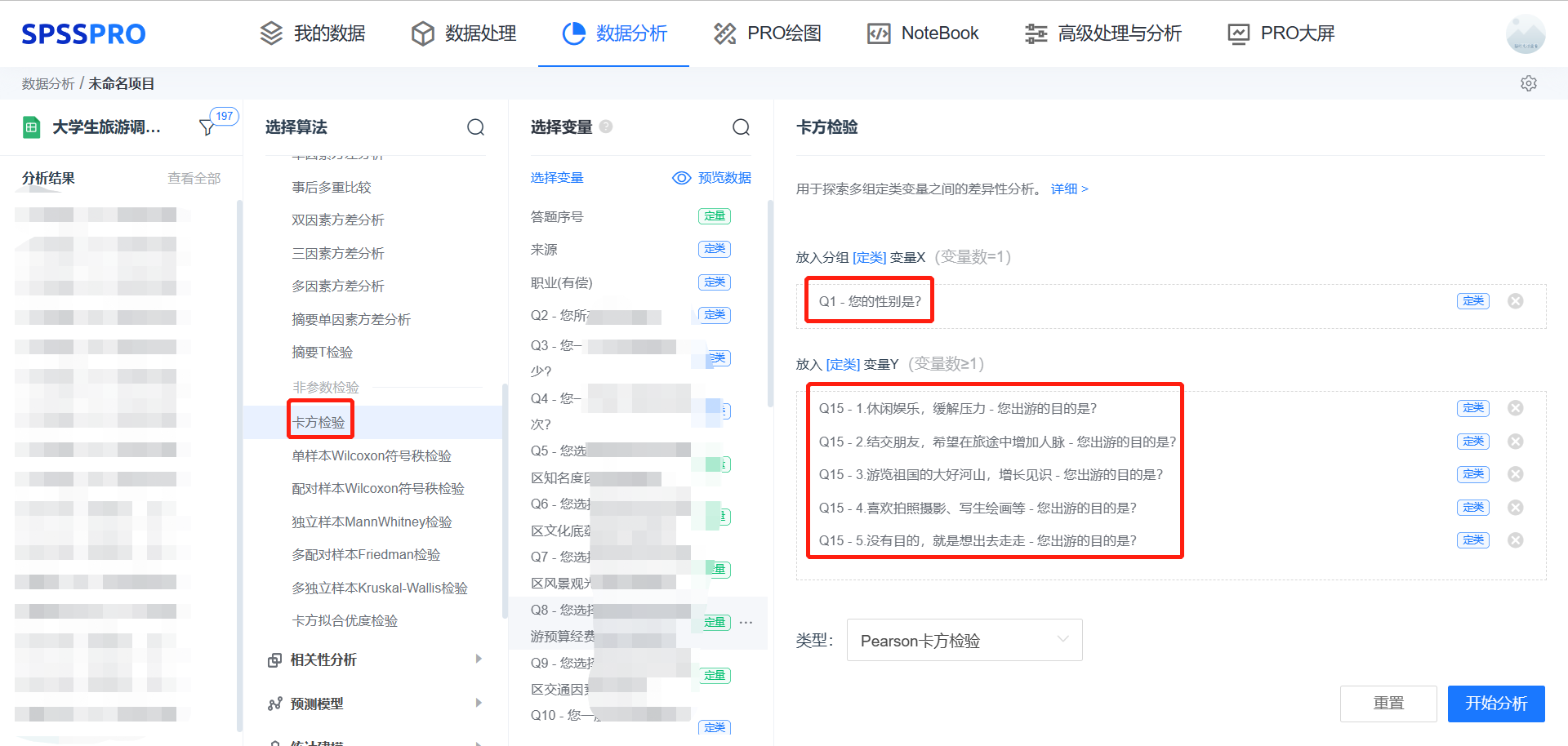The width and height of the screenshot is (1568, 746).
Task: Click the green spreadsheet dataset icon
Action: [31, 127]
